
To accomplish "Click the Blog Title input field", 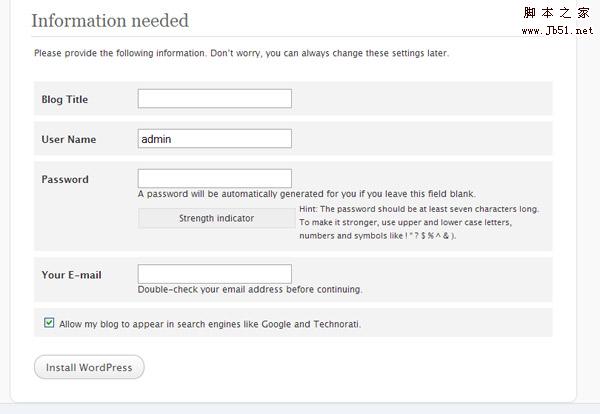I will pos(214,98).
